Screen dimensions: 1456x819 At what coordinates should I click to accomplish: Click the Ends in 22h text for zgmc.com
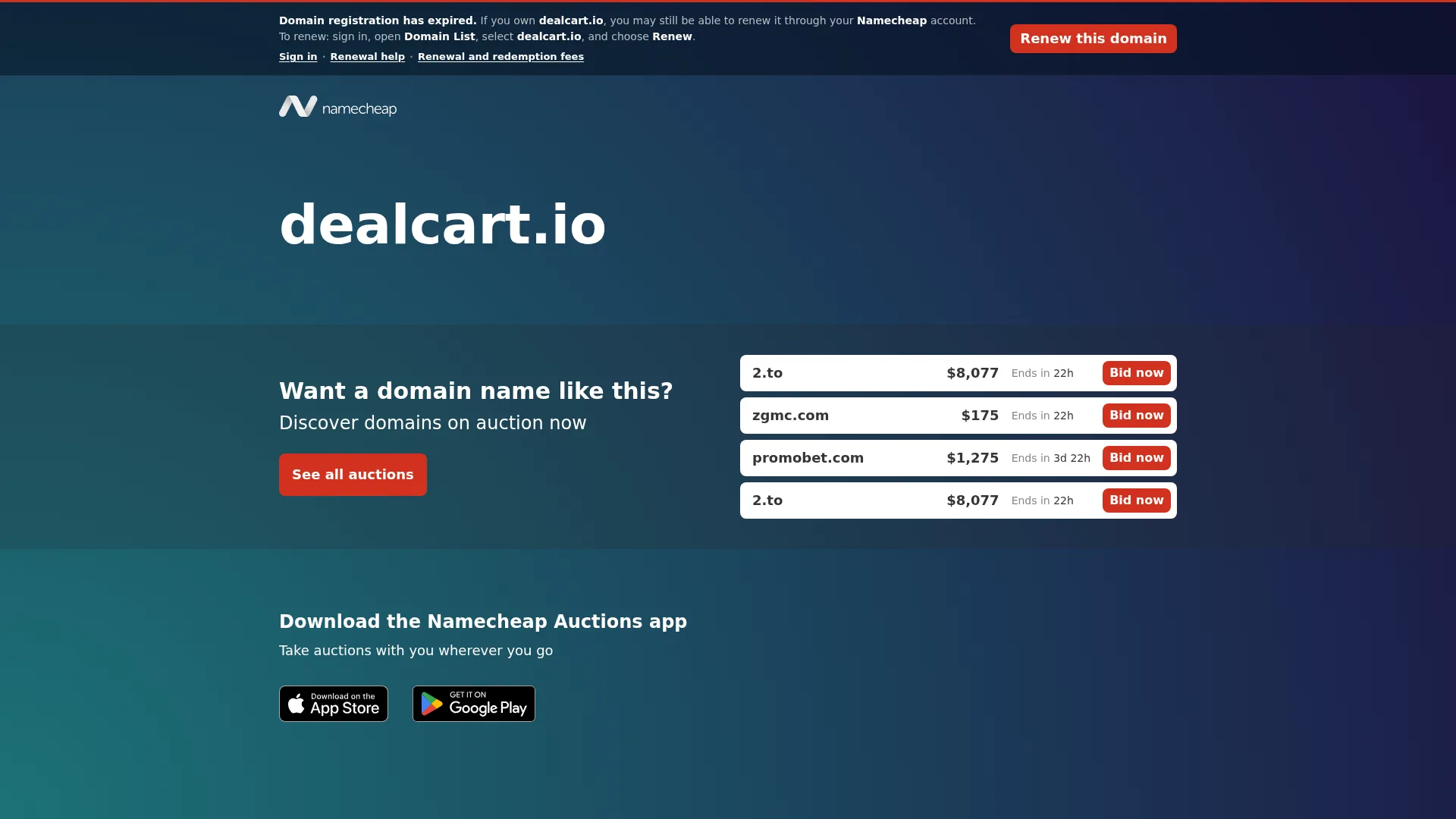point(1042,416)
